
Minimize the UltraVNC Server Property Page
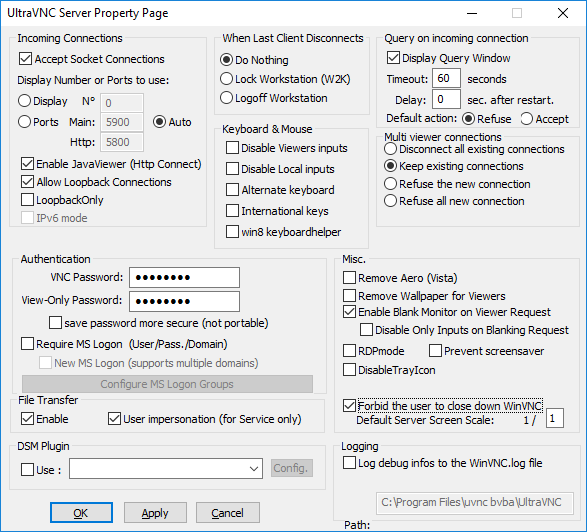[472, 13]
